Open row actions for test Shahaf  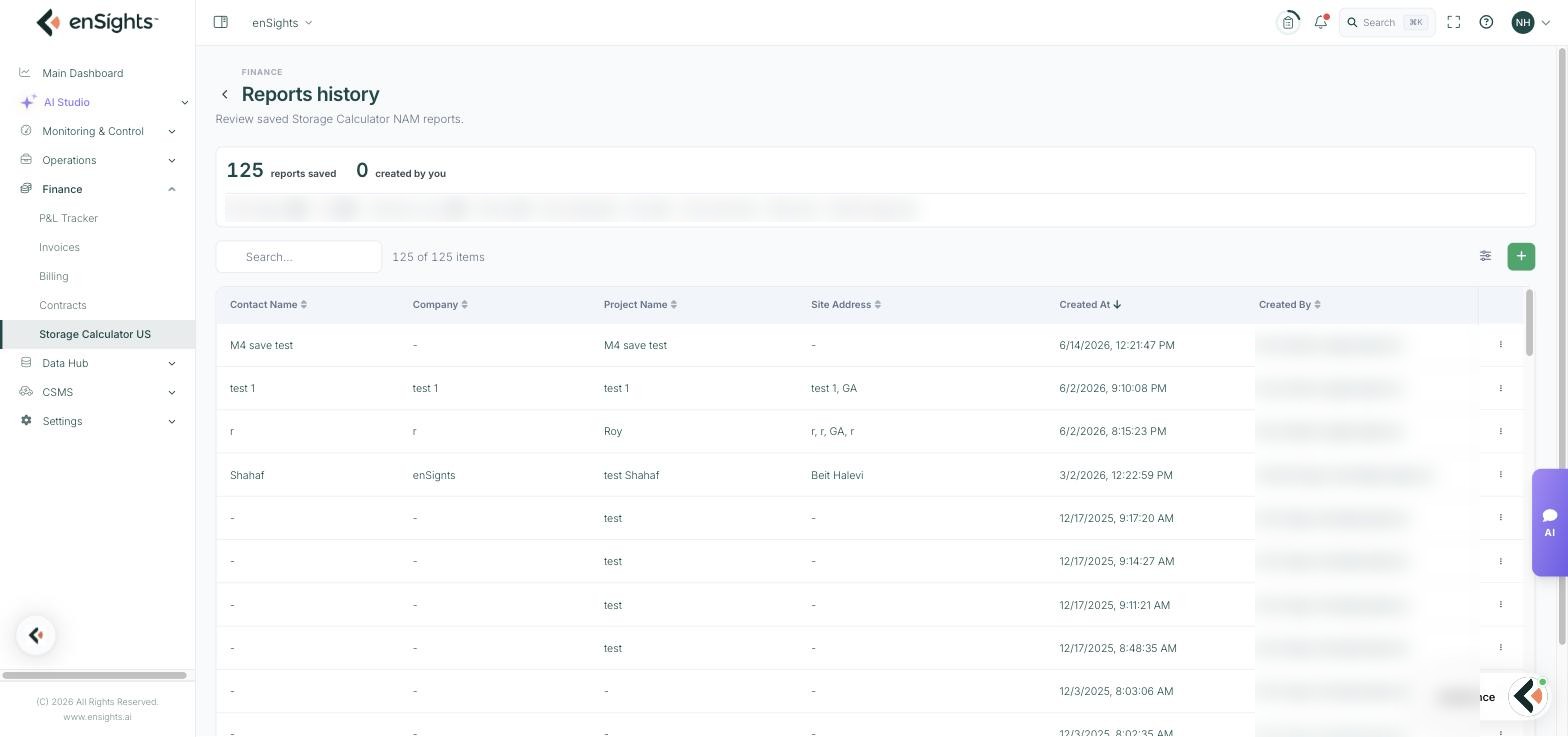point(1500,474)
